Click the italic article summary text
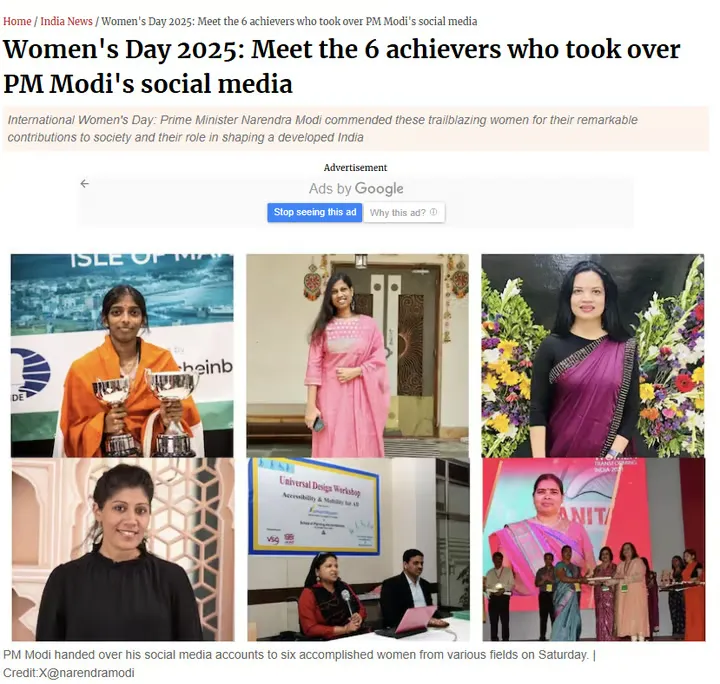Image resolution: width=720 pixels, height=684 pixels. click(x=322, y=129)
